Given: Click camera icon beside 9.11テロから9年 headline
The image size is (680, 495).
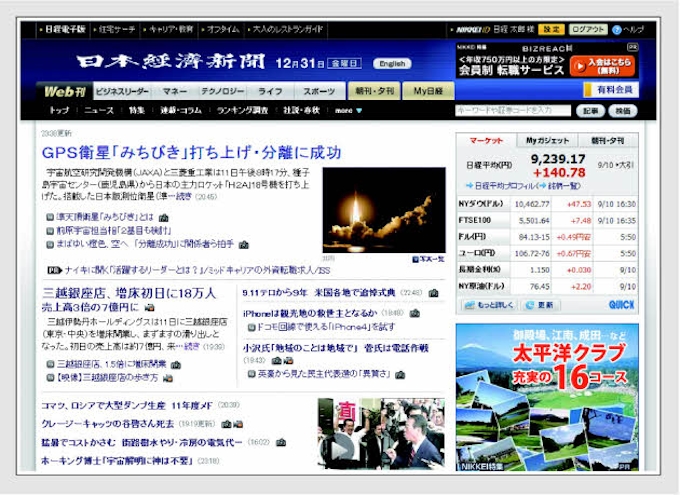Looking at the screenshot, I should point(433,294).
